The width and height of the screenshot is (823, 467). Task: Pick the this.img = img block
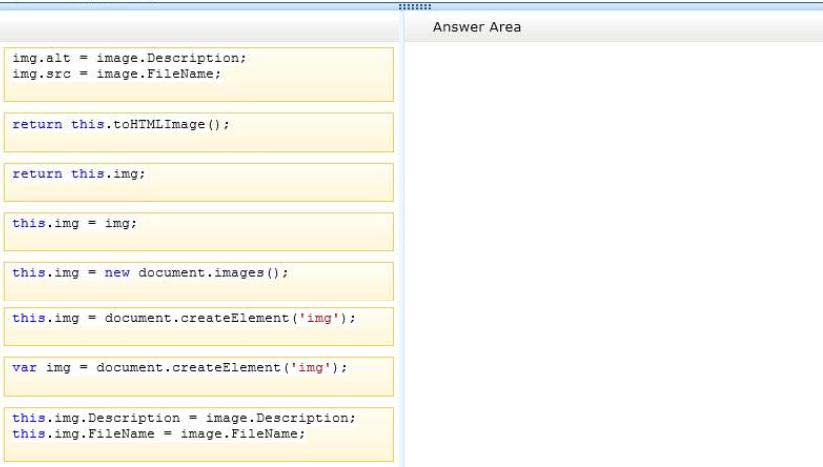click(198, 231)
